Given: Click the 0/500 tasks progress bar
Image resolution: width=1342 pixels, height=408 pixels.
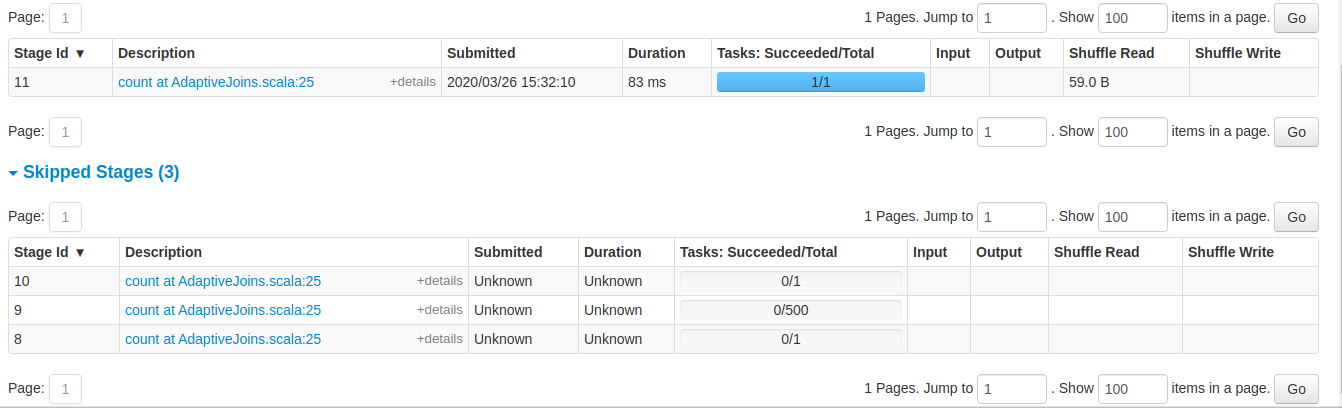Looking at the screenshot, I should [790, 310].
